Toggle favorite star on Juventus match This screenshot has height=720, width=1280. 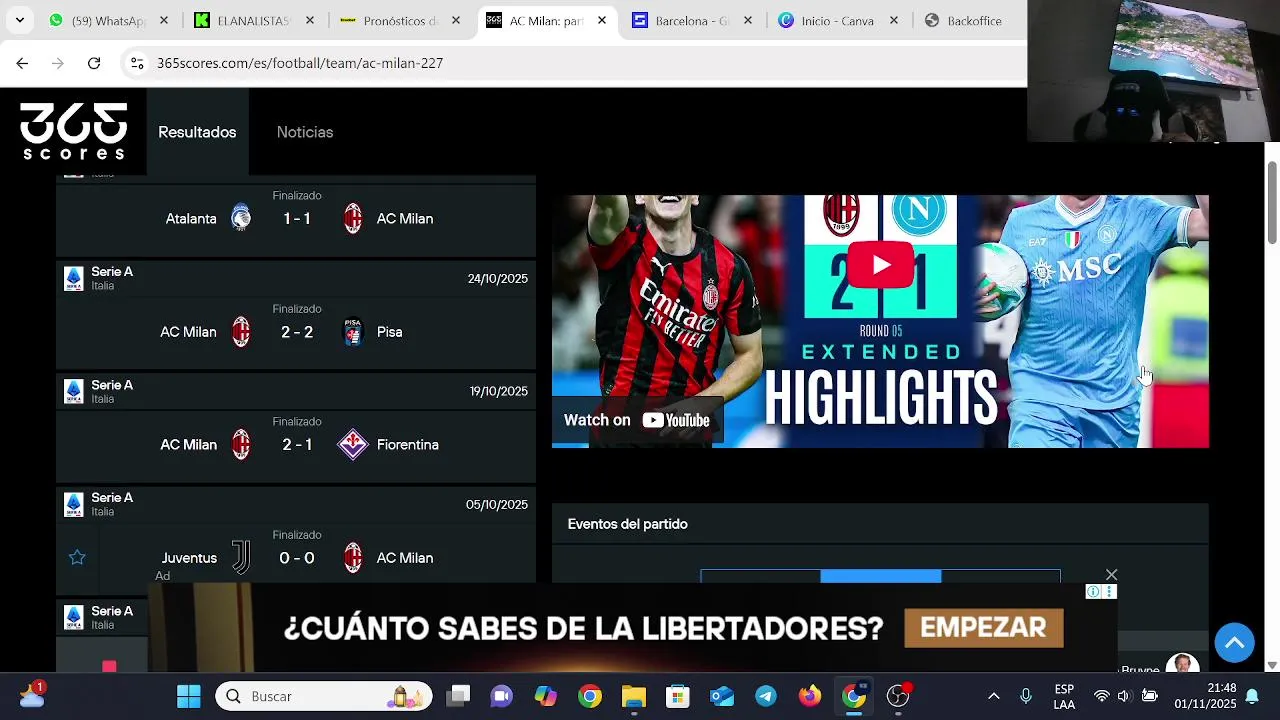click(x=77, y=557)
